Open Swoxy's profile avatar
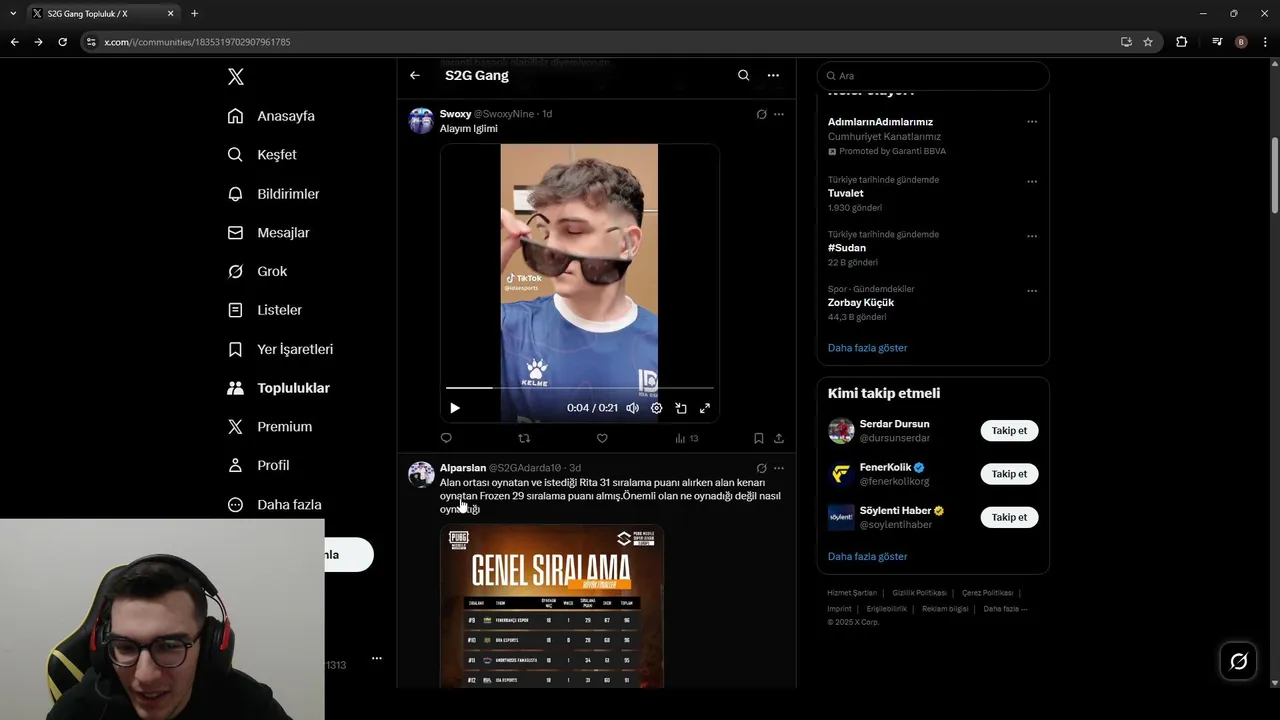 coord(421,121)
